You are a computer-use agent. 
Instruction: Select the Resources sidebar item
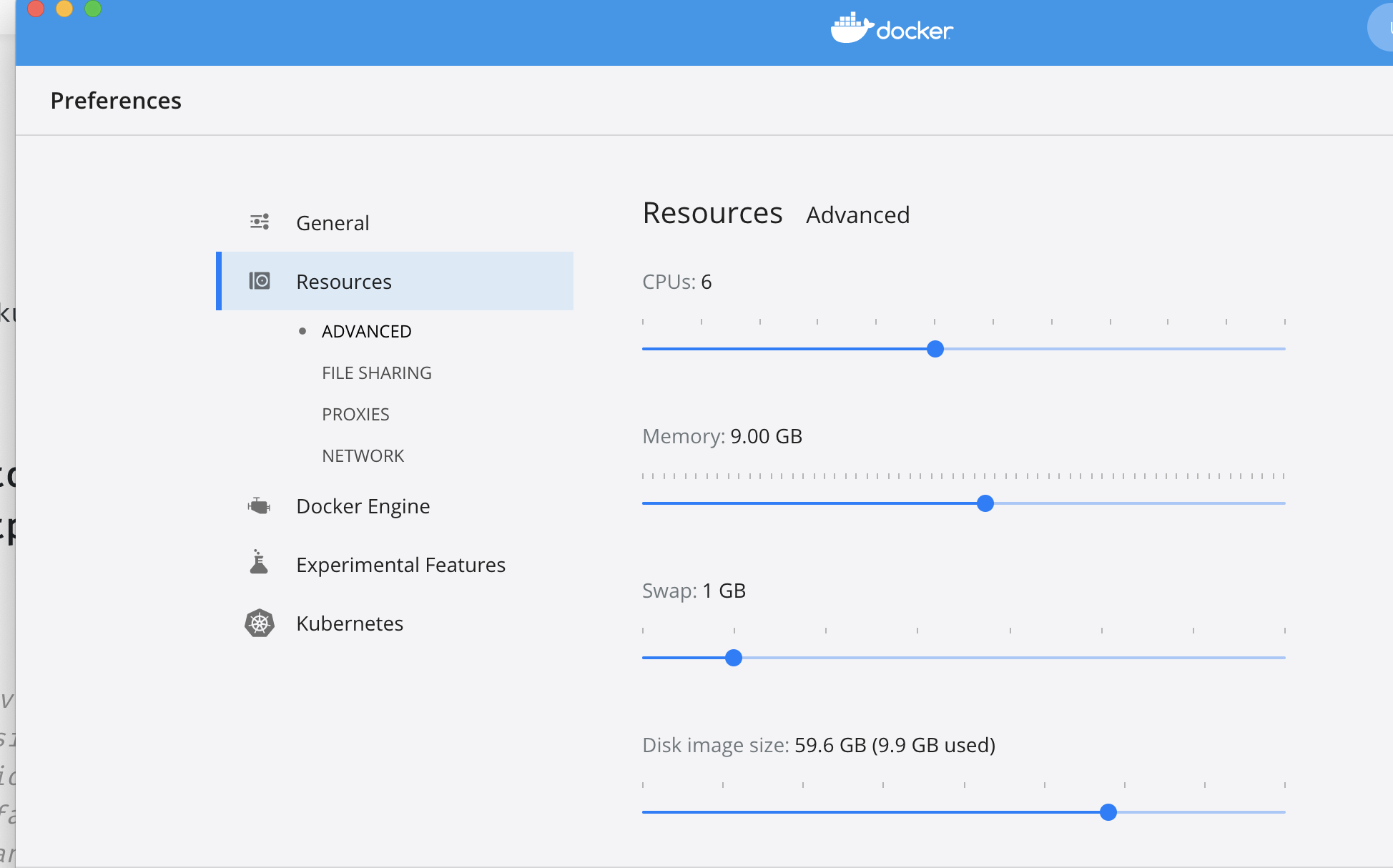344,282
